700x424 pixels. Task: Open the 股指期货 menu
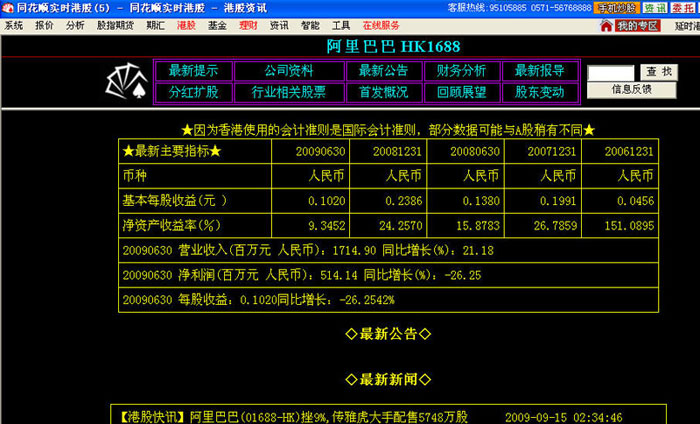point(113,25)
